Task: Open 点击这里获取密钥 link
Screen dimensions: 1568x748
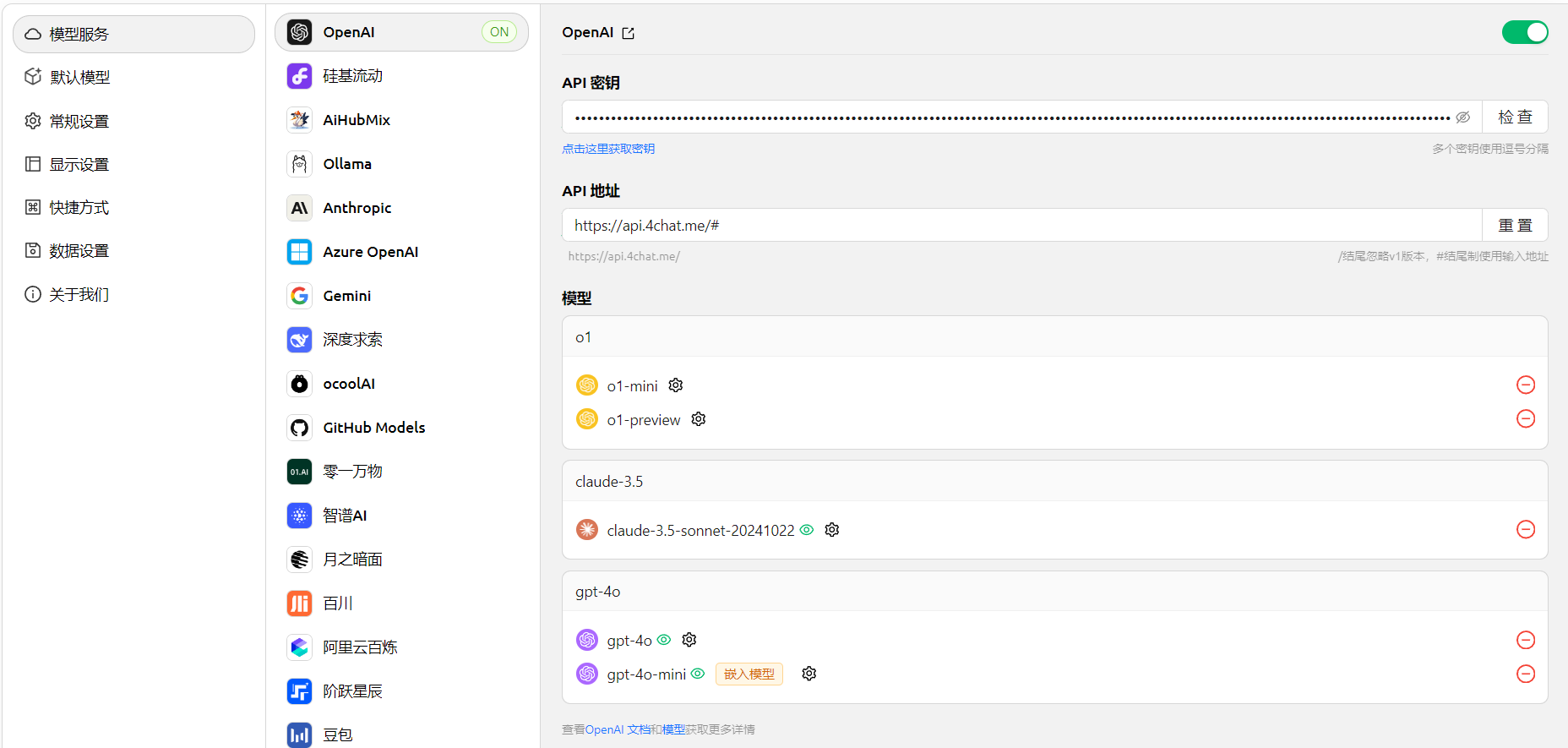Action: coord(608,149)
